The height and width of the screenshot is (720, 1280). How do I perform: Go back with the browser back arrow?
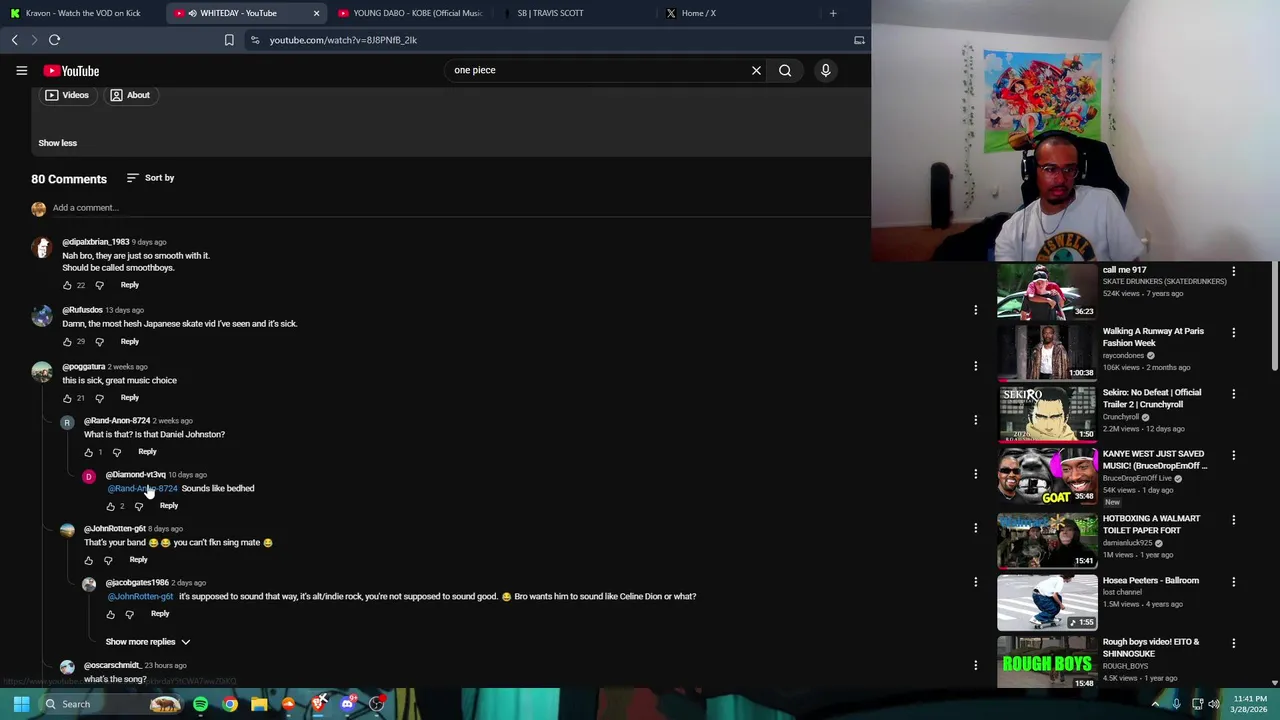14,40
